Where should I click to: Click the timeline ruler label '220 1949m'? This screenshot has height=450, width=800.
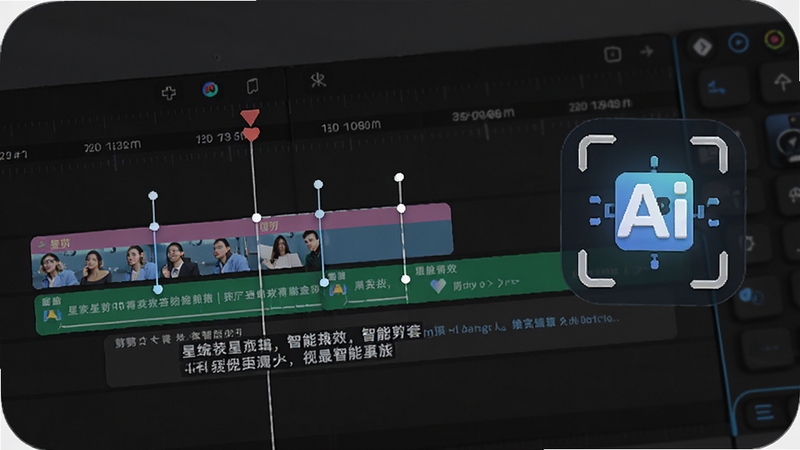click(x=600, y=106)
